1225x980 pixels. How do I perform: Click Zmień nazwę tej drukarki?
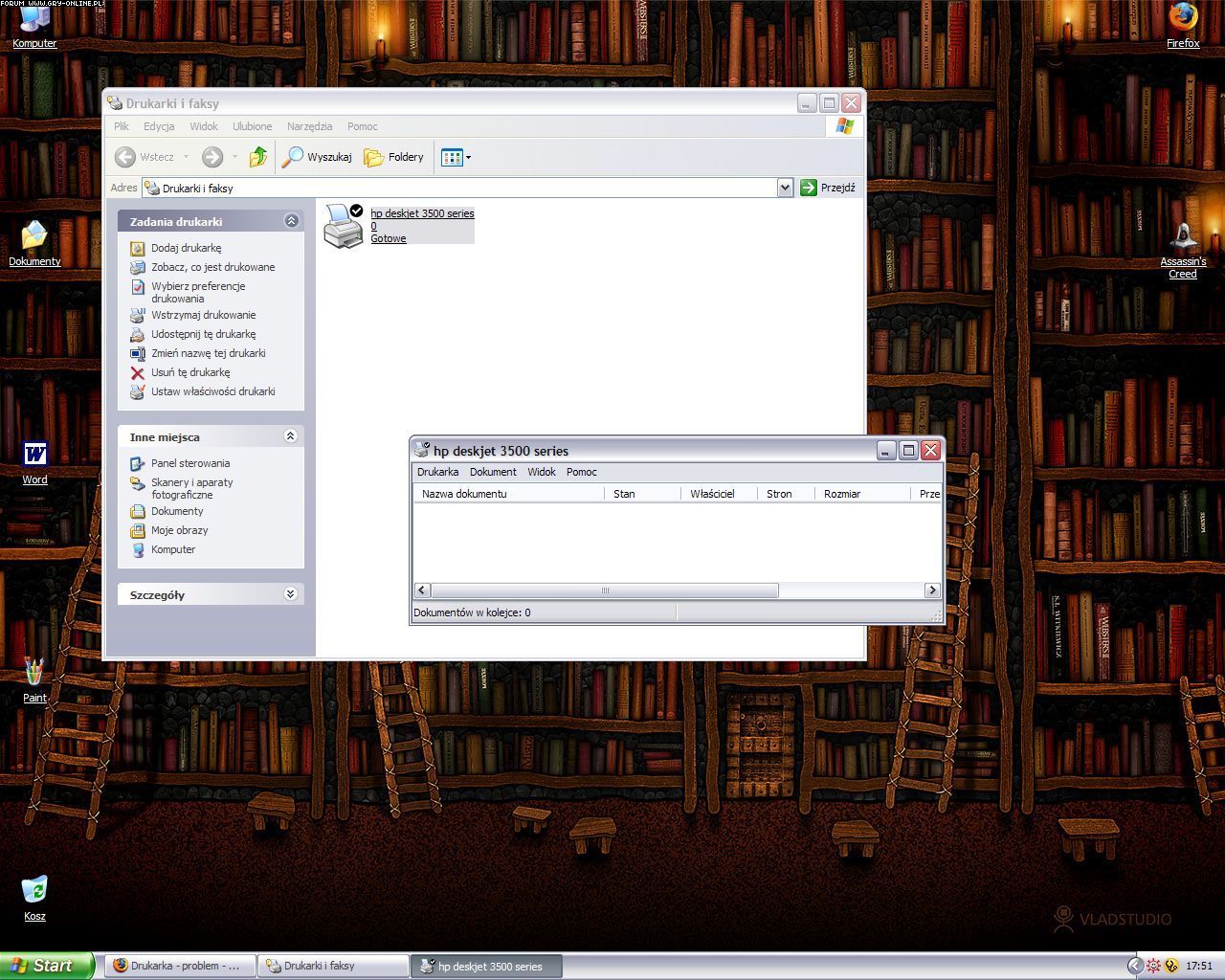point(208,353)
